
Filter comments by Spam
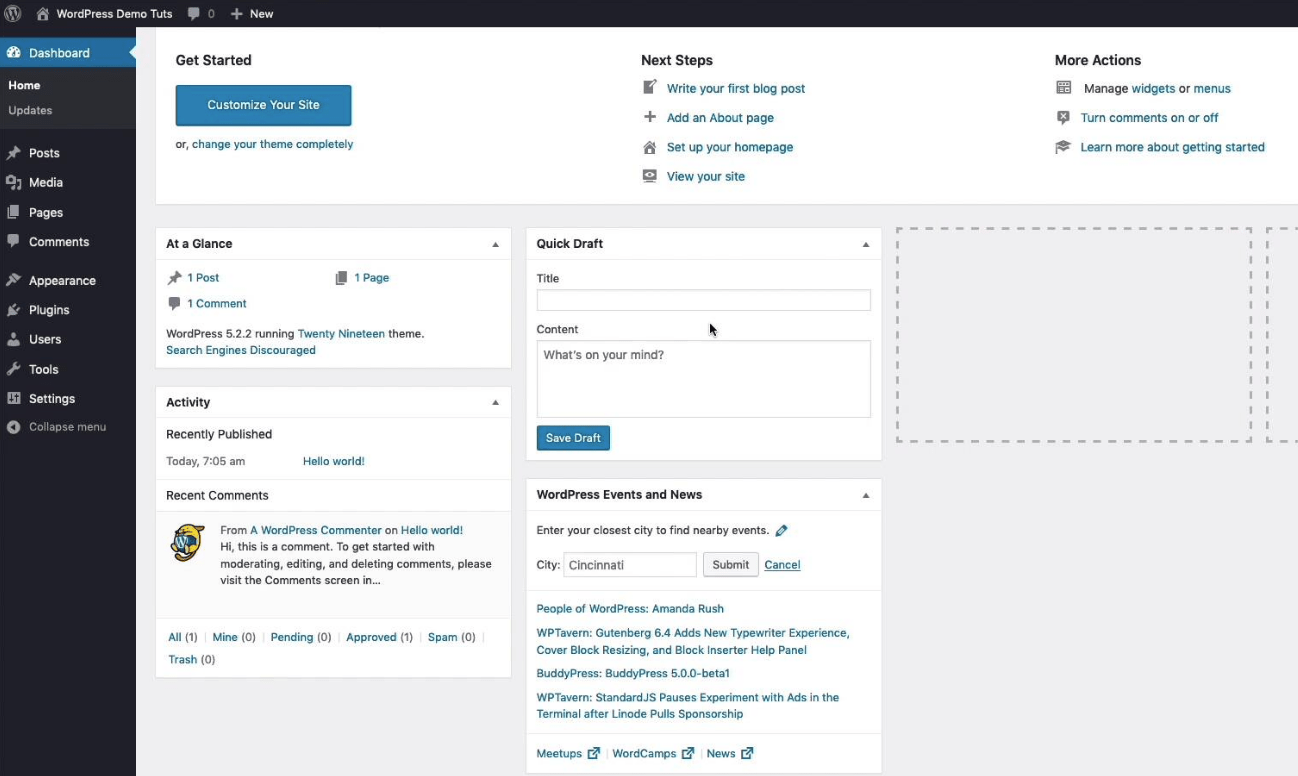[x=442, y=637]
